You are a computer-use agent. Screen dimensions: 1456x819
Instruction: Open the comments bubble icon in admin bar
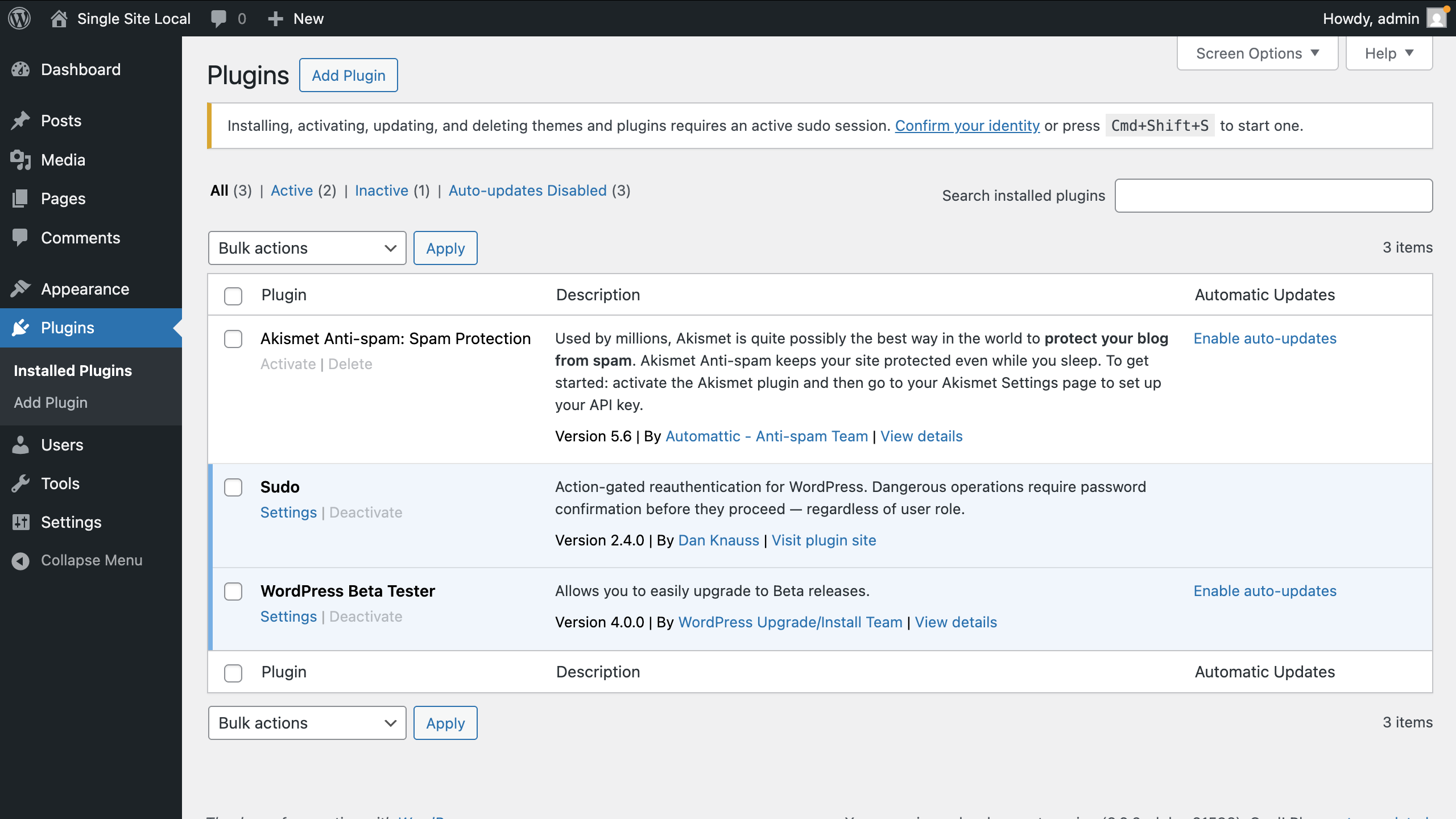click(218, 19)
